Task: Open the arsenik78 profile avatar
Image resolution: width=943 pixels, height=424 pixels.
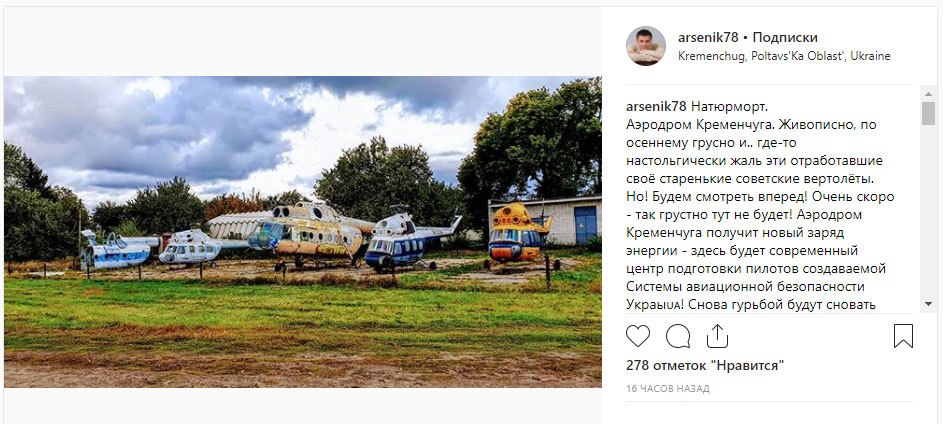Action: click(645, 46)
